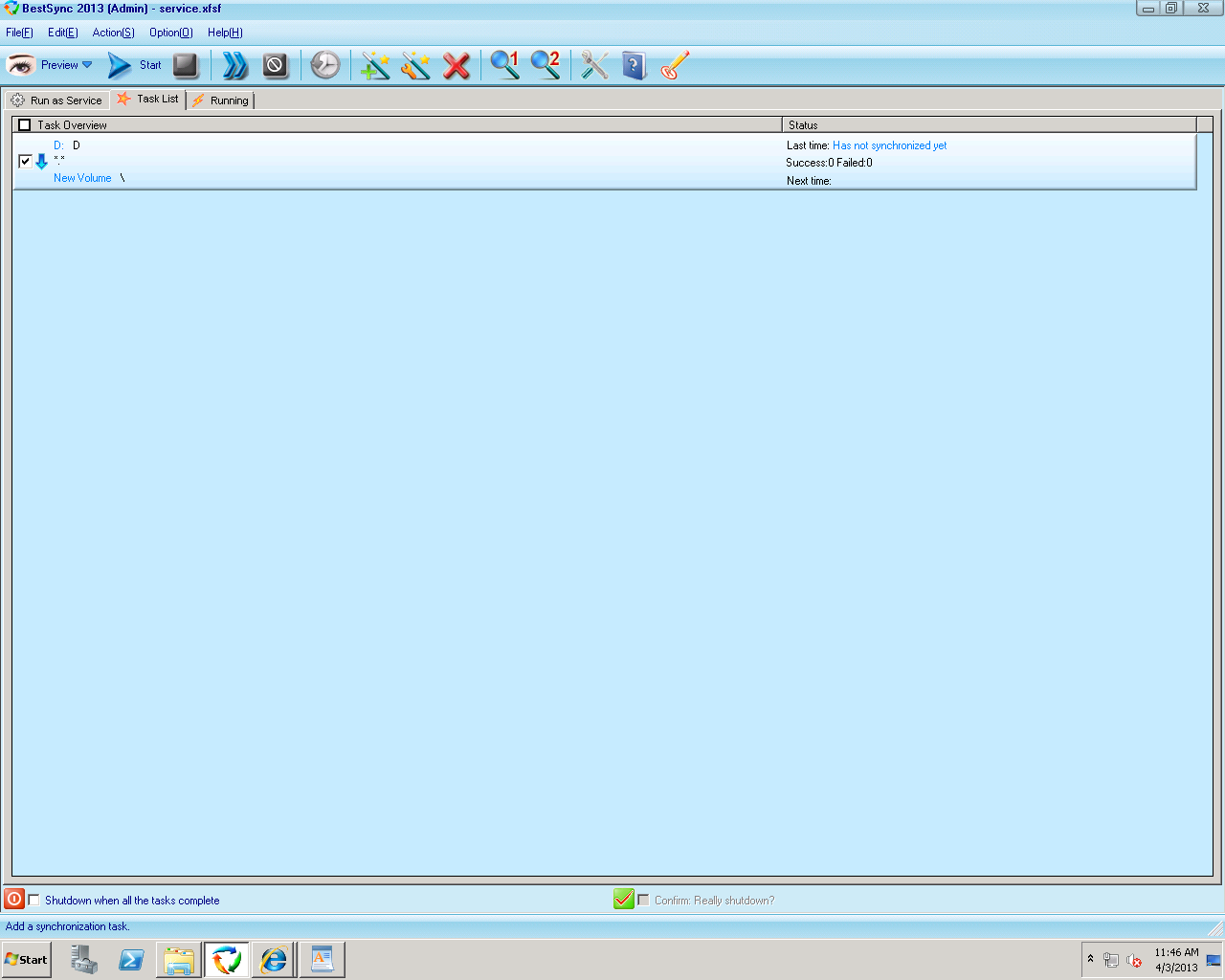Viewport: 1225px width, 980px height.
Task: Open the Option menu
Action: tap(170, 33)
